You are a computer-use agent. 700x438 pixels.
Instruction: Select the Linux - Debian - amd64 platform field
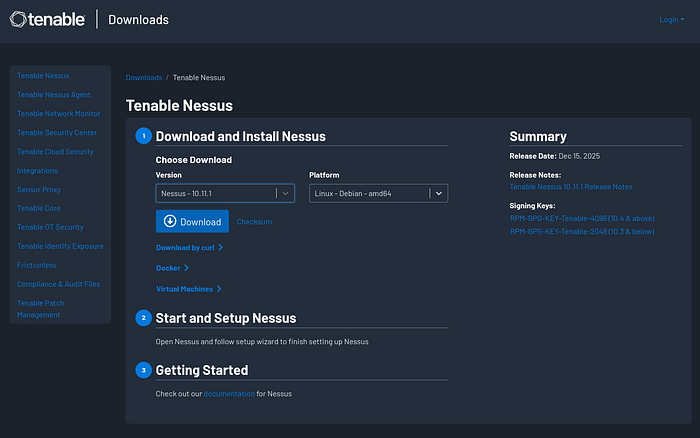click(x=379, y=193)
